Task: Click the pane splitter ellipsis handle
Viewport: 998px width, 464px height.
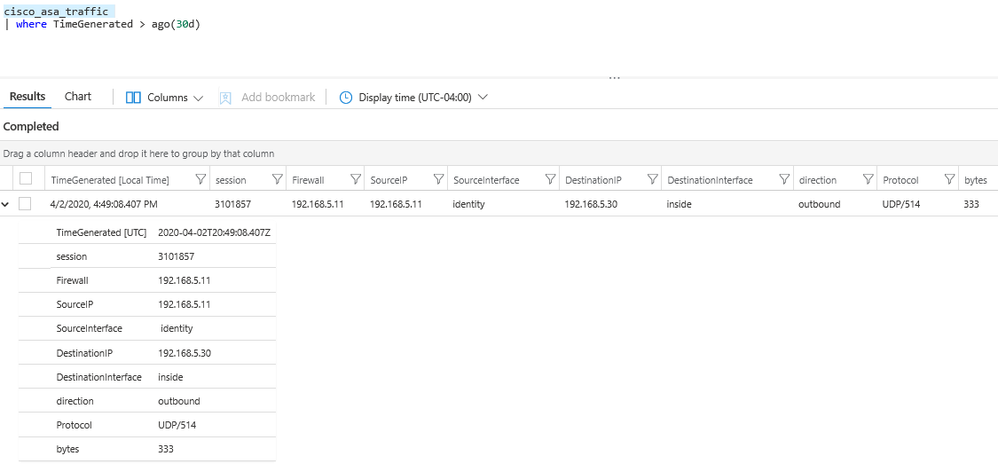Action: [614, 78]
